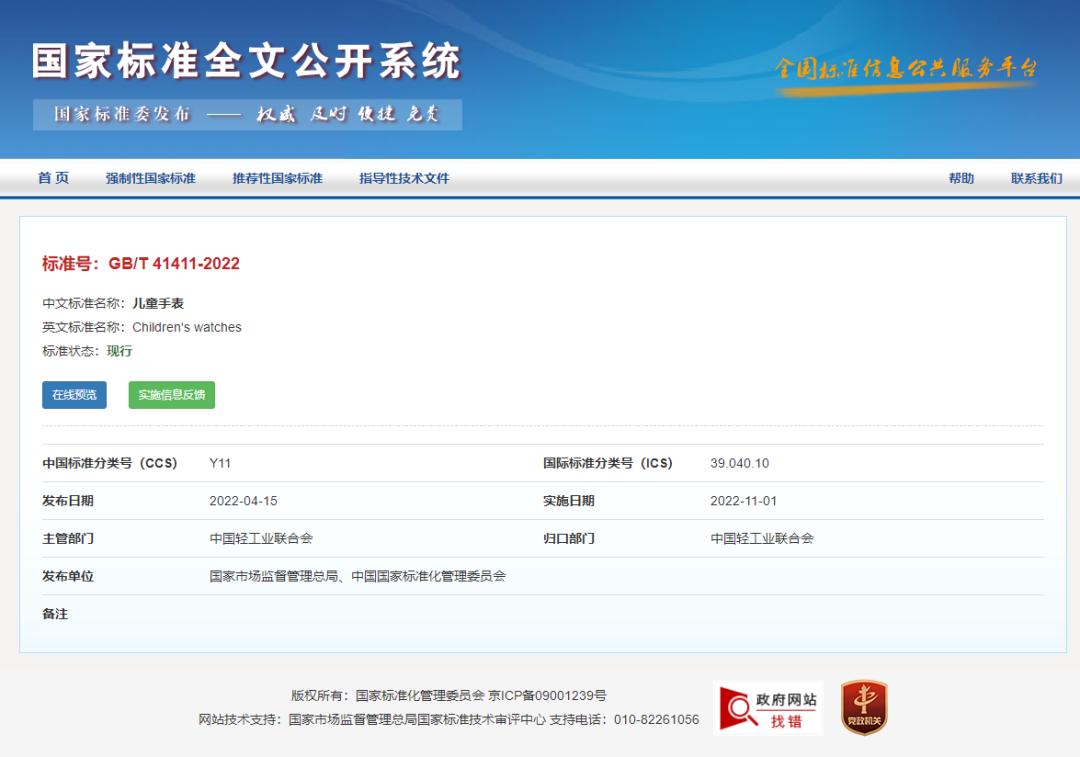Viewport: 1080px width, 757px height.
Task: Click the ICS value 39.040.10
Action: coord(739,463)
